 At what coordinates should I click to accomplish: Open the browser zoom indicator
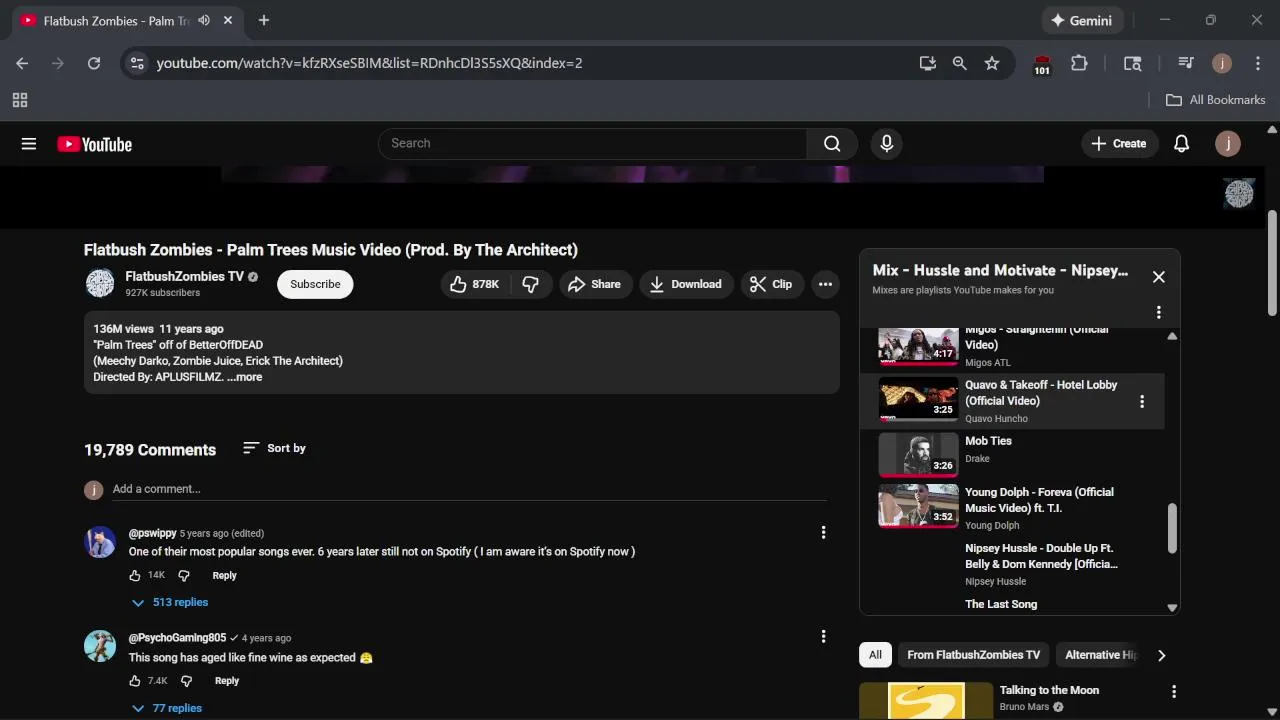tap(960, 63)
